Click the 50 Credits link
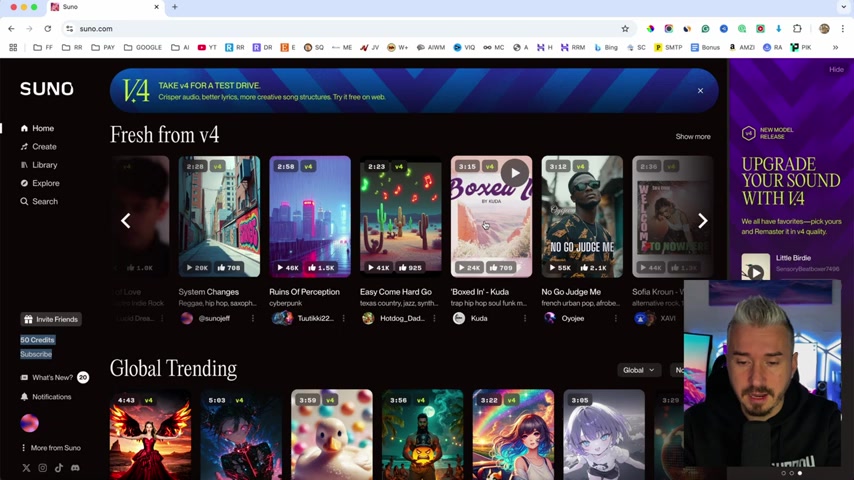Viewport: 854px width, 480px height. (38, 340)
